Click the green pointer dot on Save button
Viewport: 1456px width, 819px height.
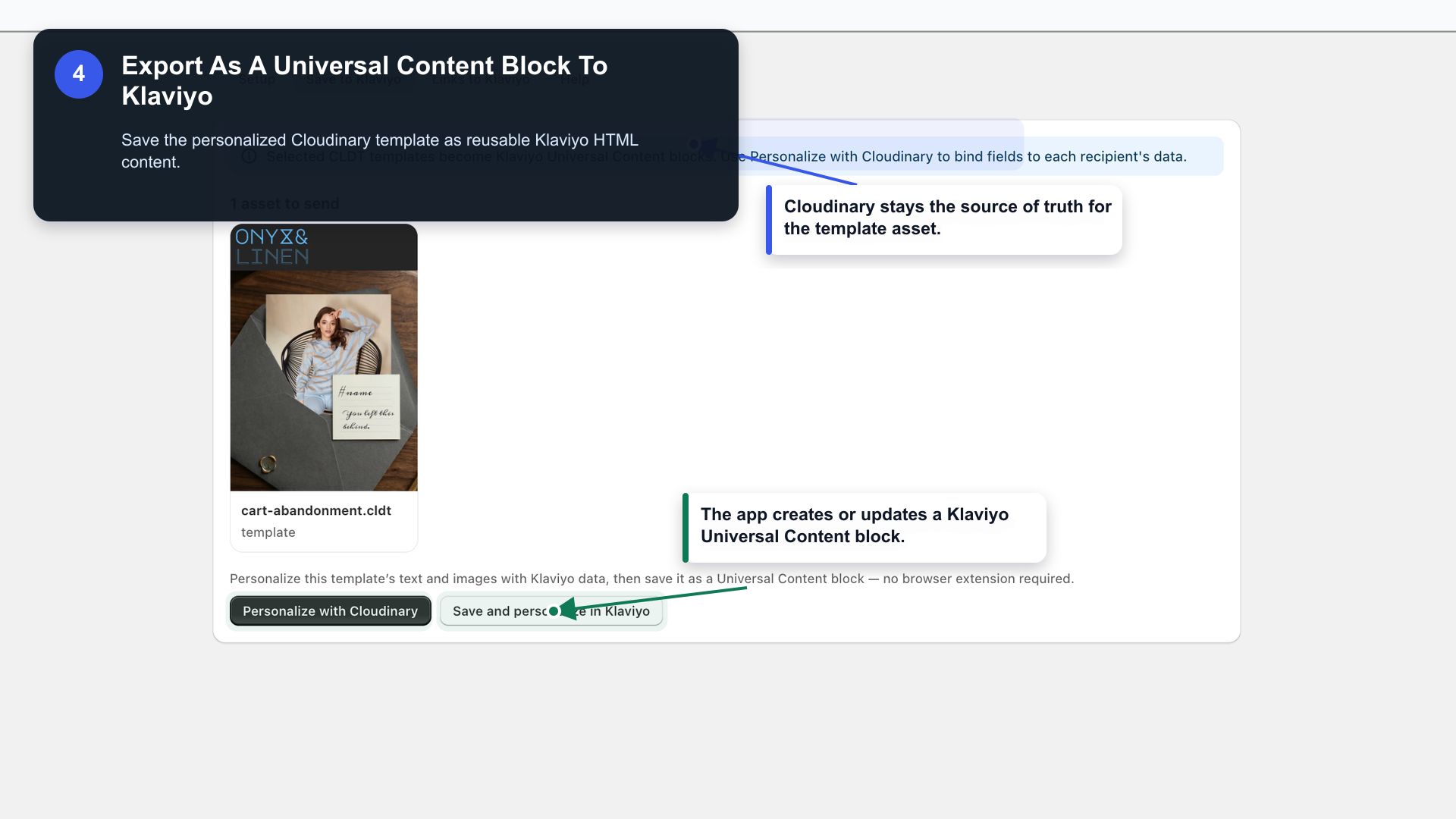point(554,611)
